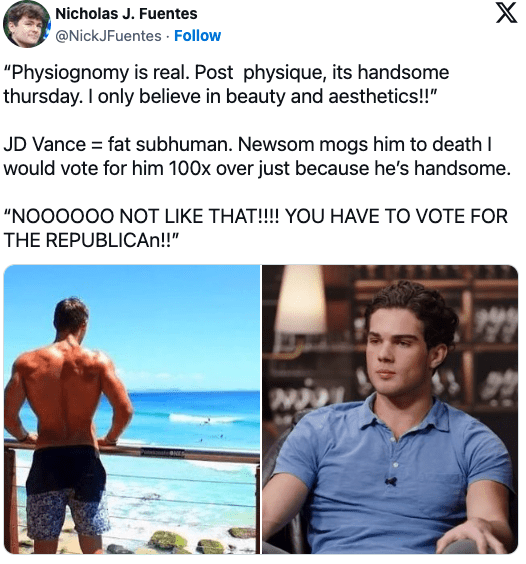Open the photo of the man in blue polo
Screen dimensions: 526x564
pos(390,409)
